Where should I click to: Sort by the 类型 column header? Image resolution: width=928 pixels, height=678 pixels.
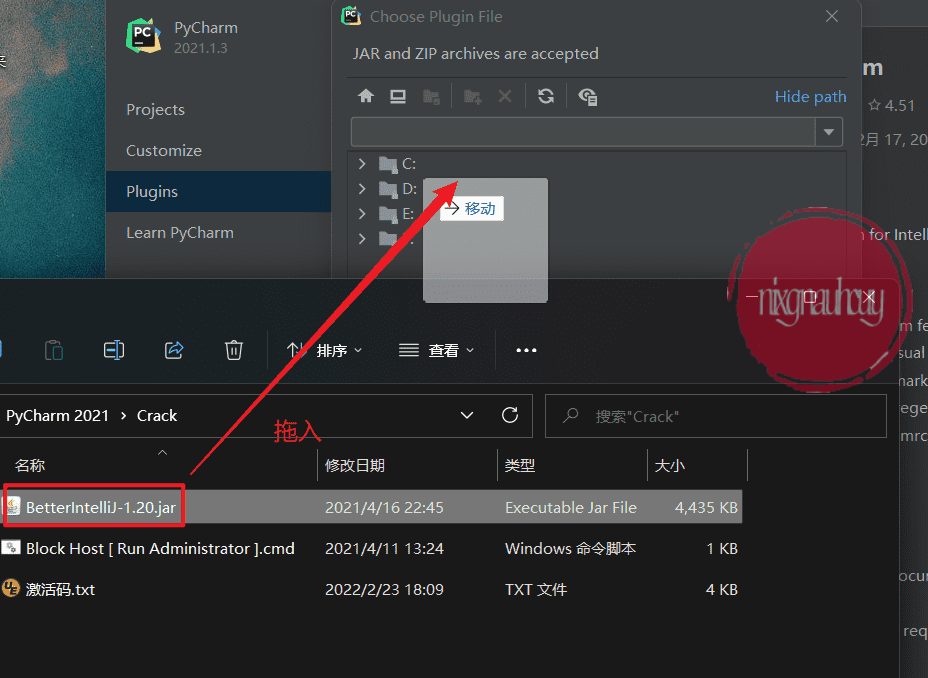pyautogui.click(x=520, y=466)
